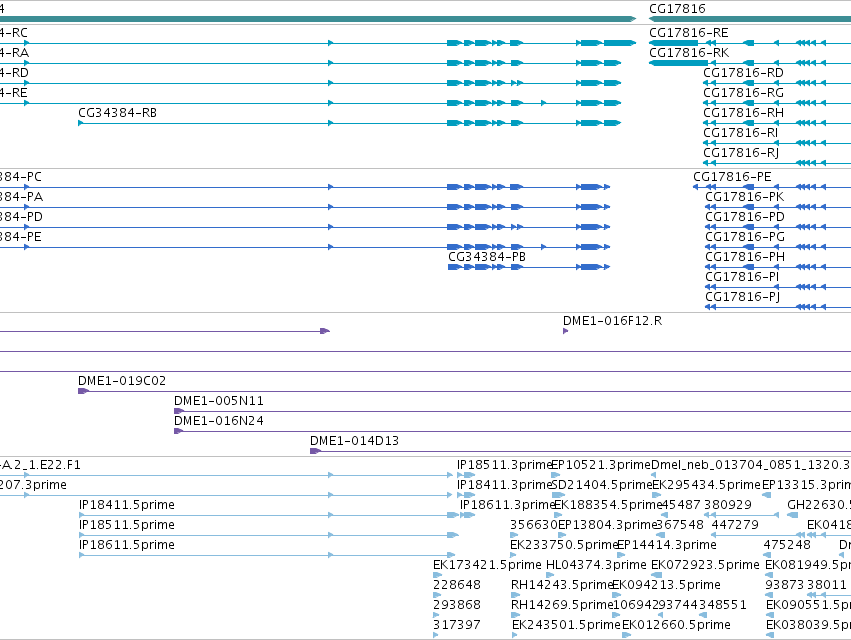
Task: Select the CG34384-RB transcript label
Action: 118,113
